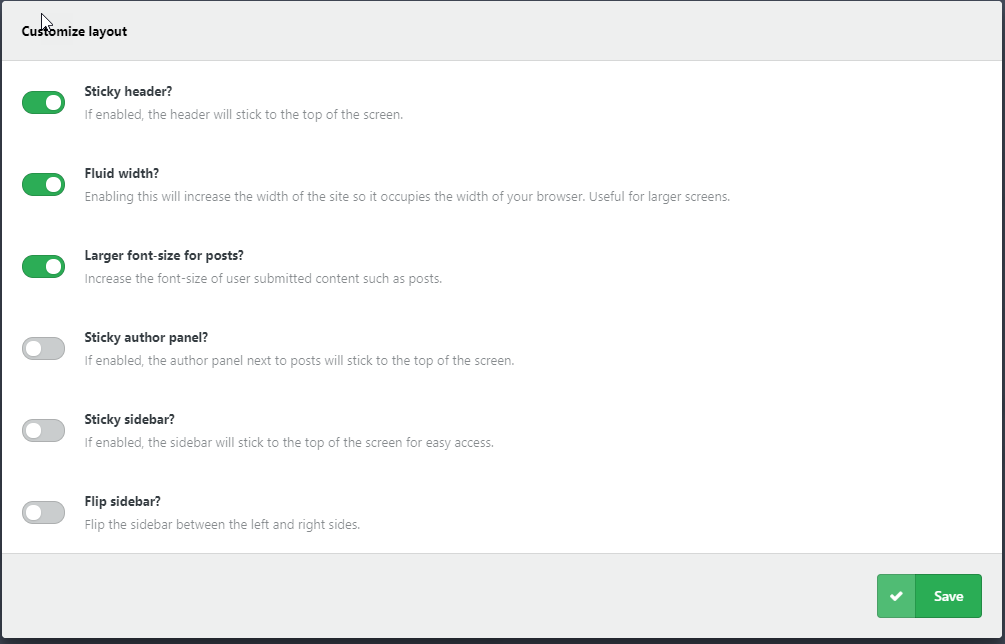This screenshot has width=1005, height=644.
Task: Click the "Flip sidebar?" label text
Action: point(122,501)
